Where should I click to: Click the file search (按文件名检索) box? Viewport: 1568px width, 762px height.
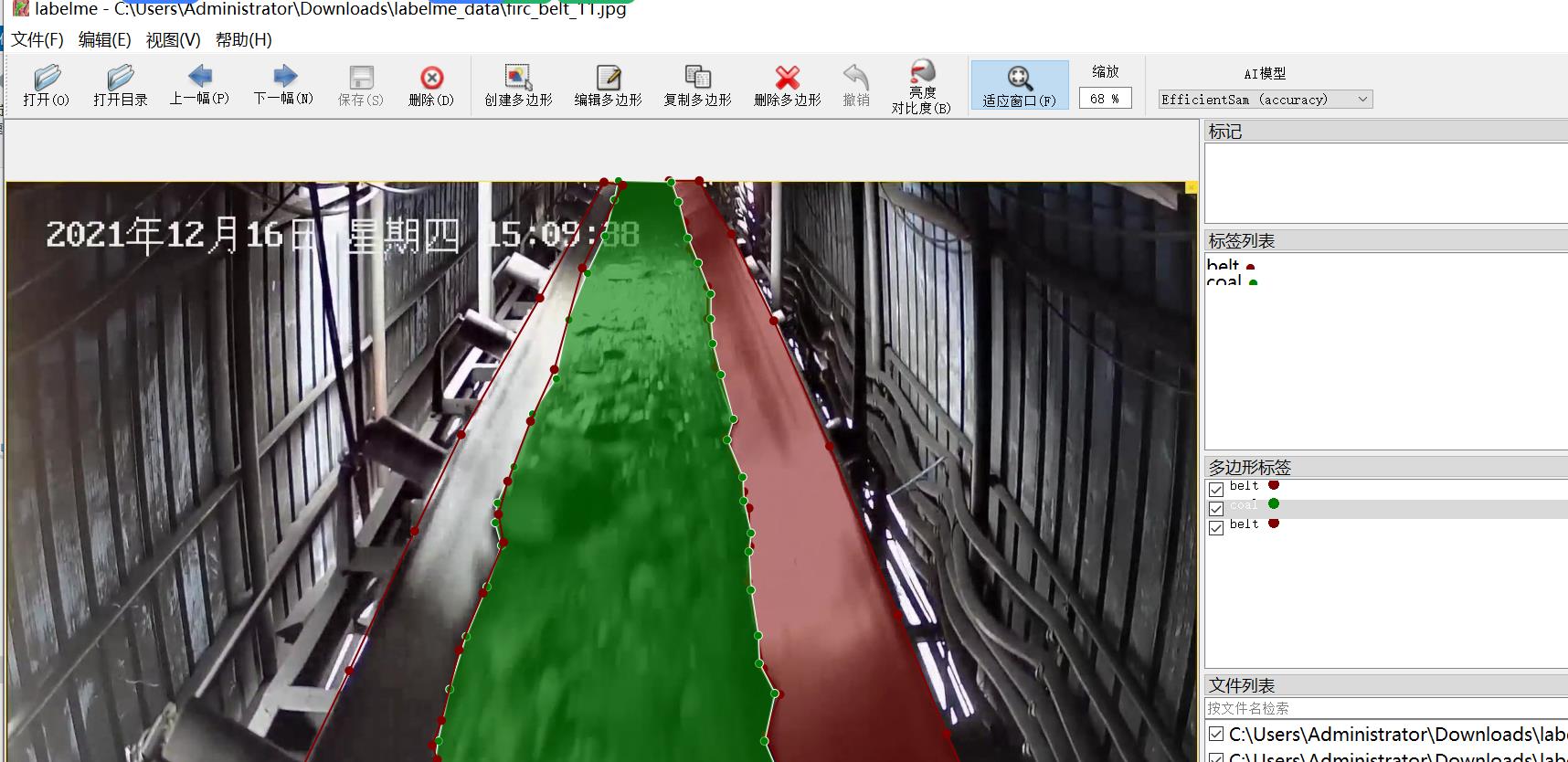1384,708
